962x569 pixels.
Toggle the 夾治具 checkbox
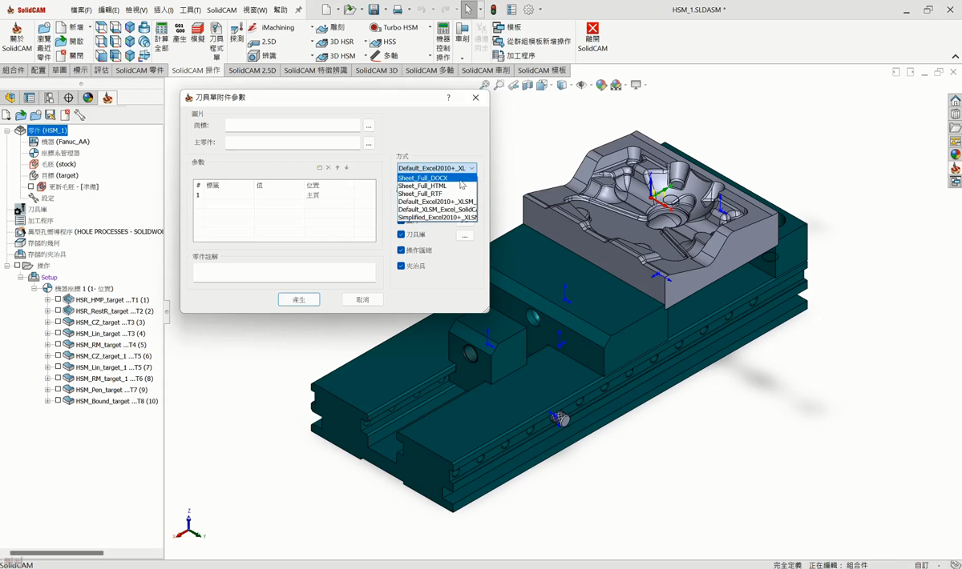click(401, 266)
